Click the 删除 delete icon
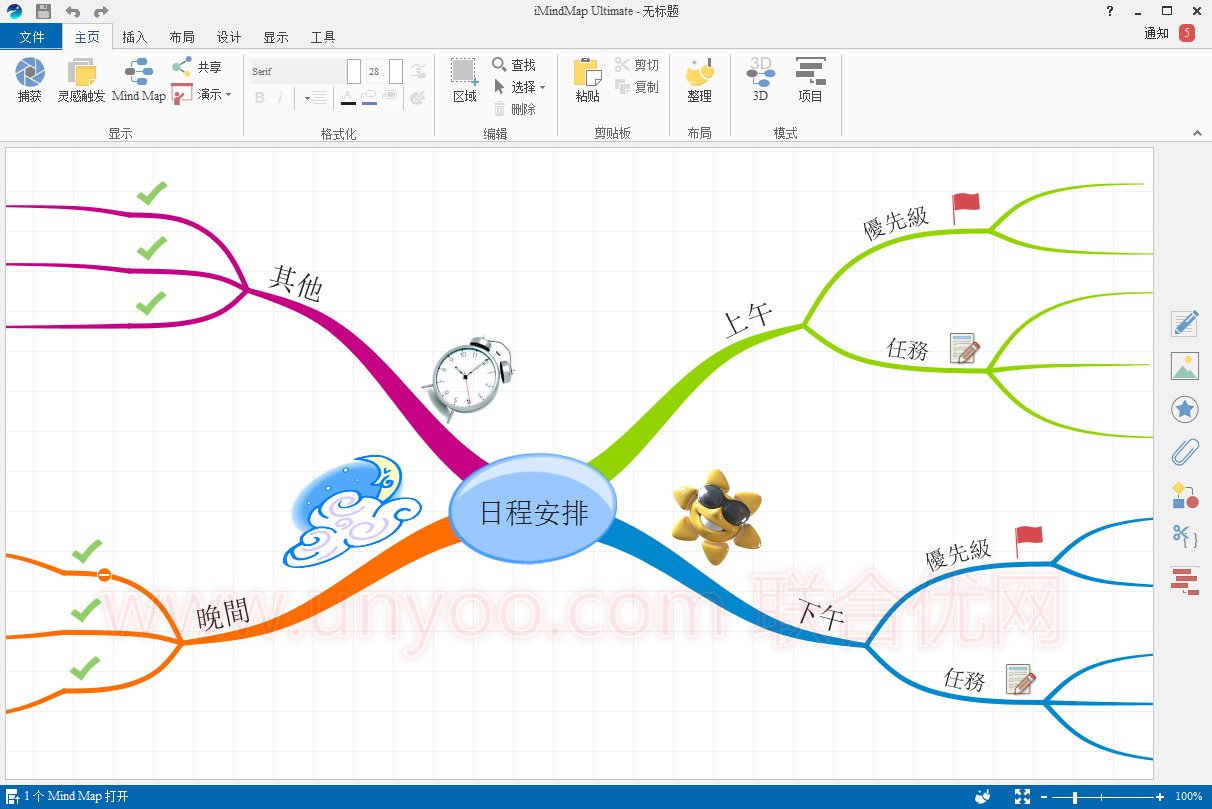Viewport: 1212px width, 809px height. point(500,109)
